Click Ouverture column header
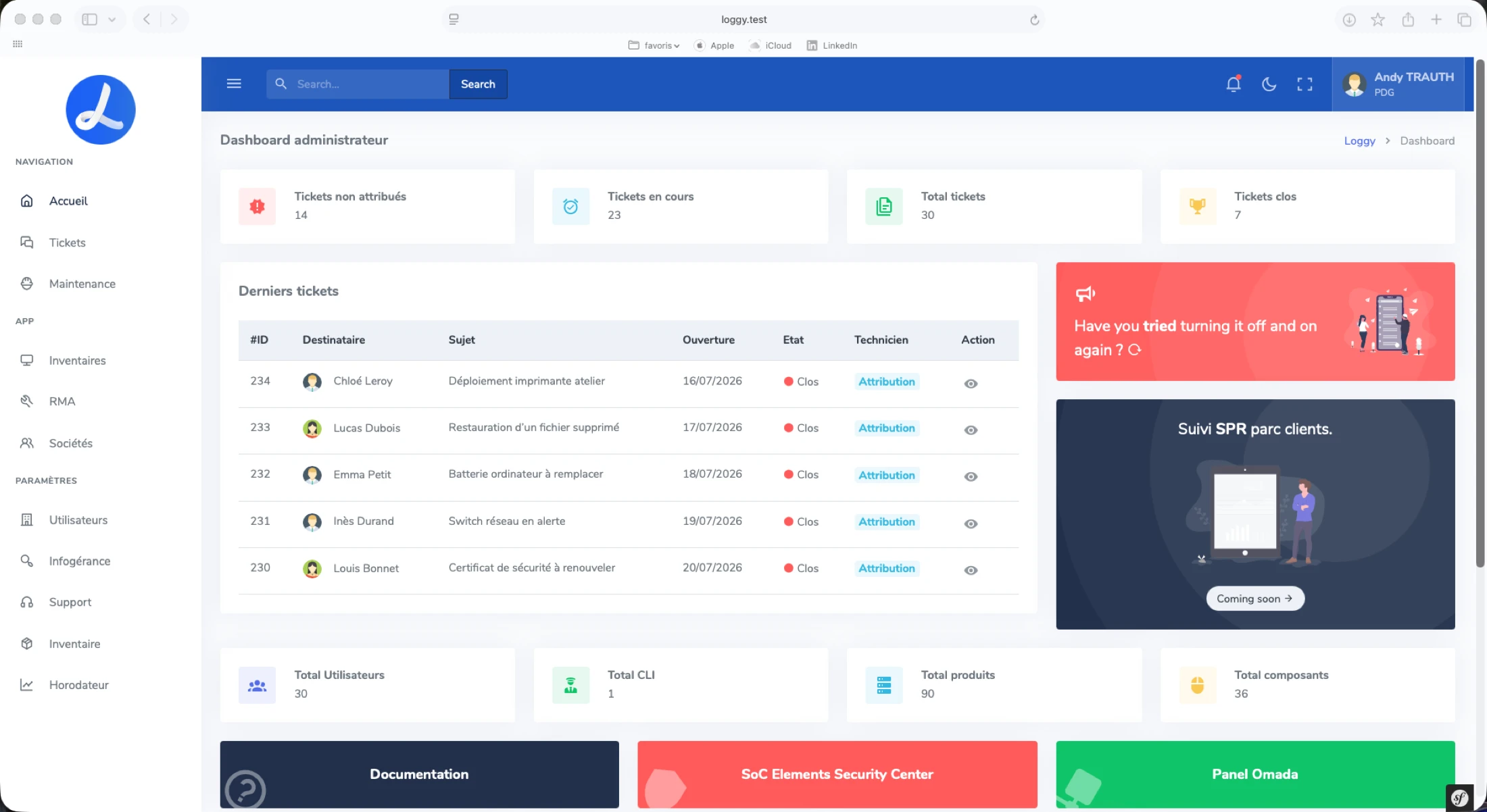Screen dimensions: 1487x812 coord(708,340)
